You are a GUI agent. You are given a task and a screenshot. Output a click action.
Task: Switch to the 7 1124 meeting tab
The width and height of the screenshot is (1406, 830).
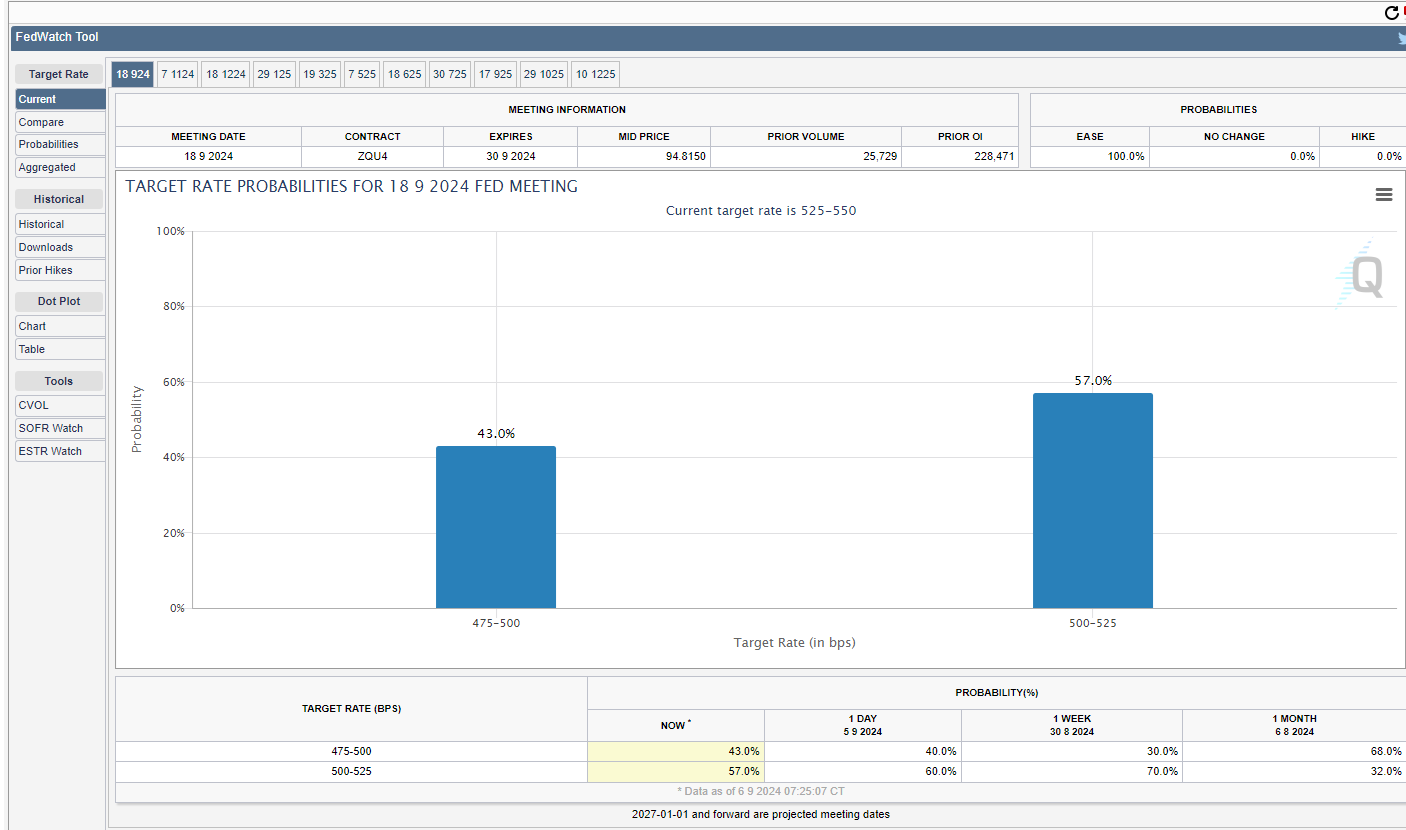[x=177, y=74]
